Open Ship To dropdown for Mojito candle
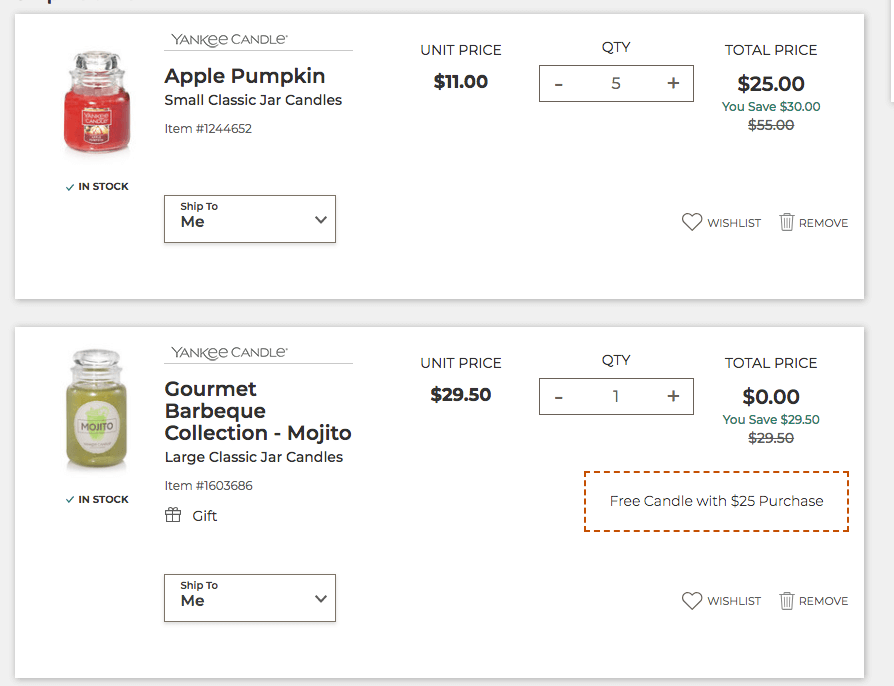Screen dimensions: 894x686 250,598
